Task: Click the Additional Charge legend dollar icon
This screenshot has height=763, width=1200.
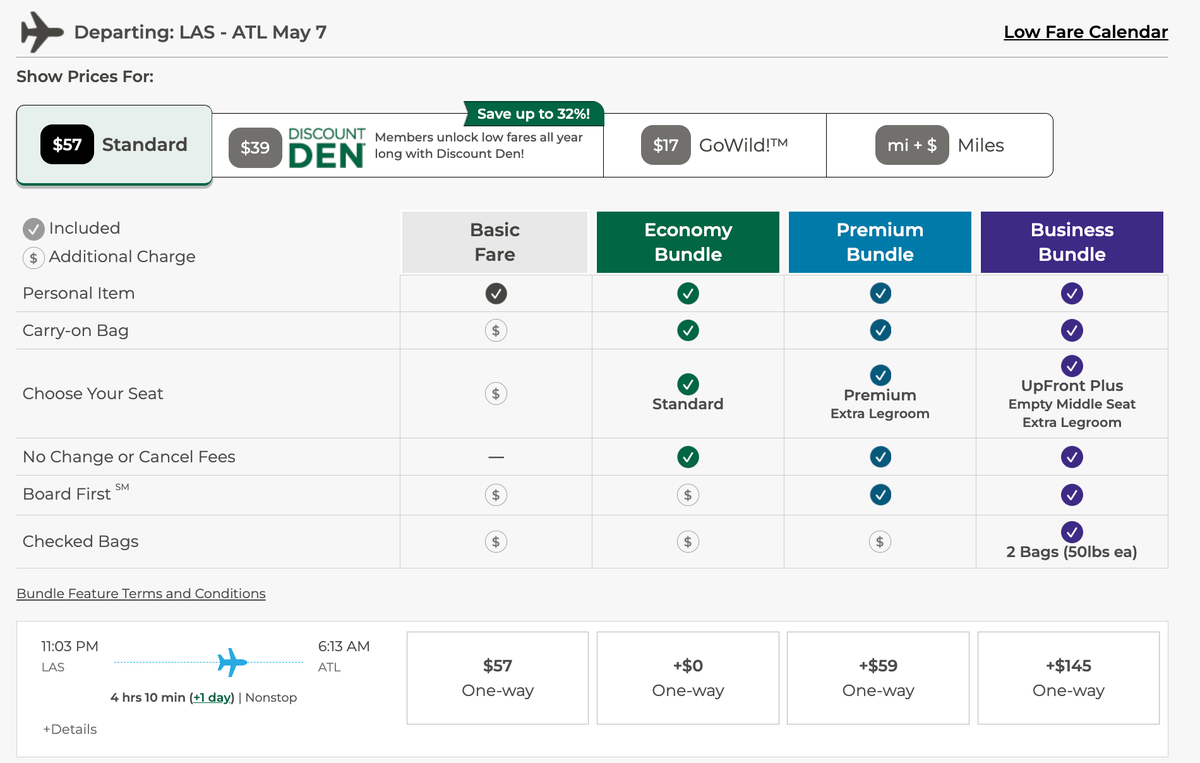Action: click(34, 257)
